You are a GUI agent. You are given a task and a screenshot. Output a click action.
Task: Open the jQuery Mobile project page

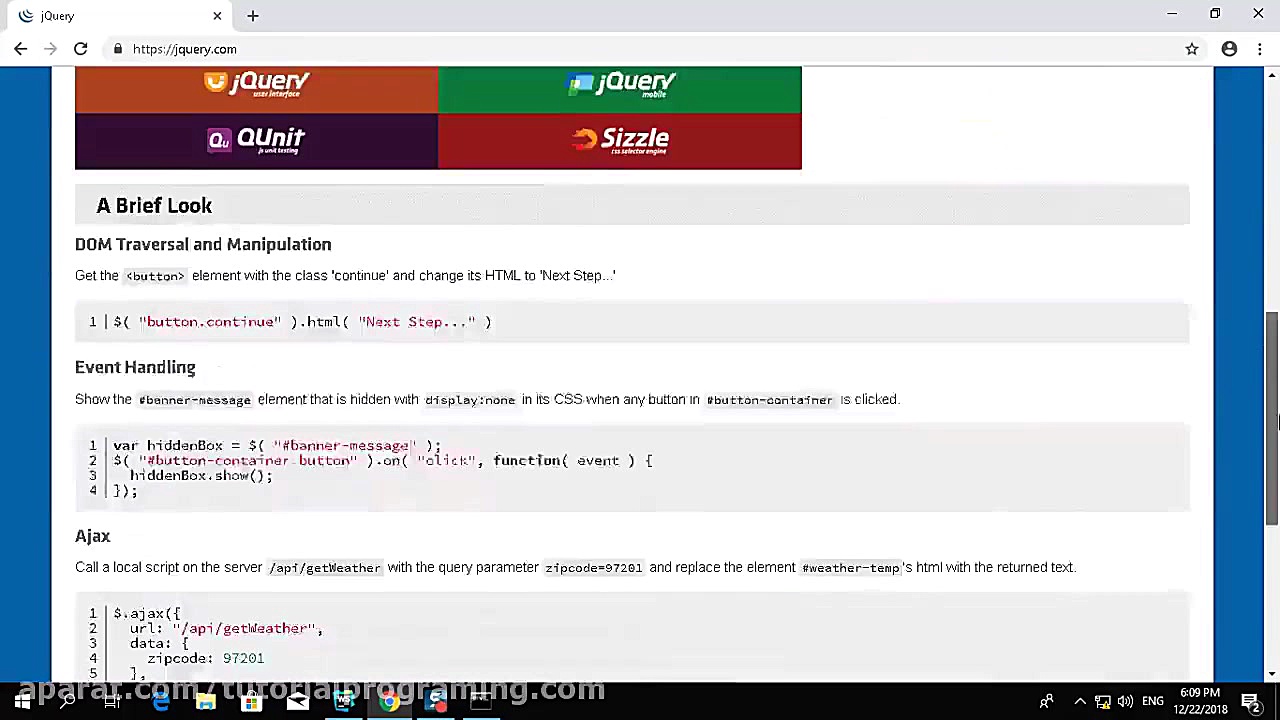tap(620, 84)
